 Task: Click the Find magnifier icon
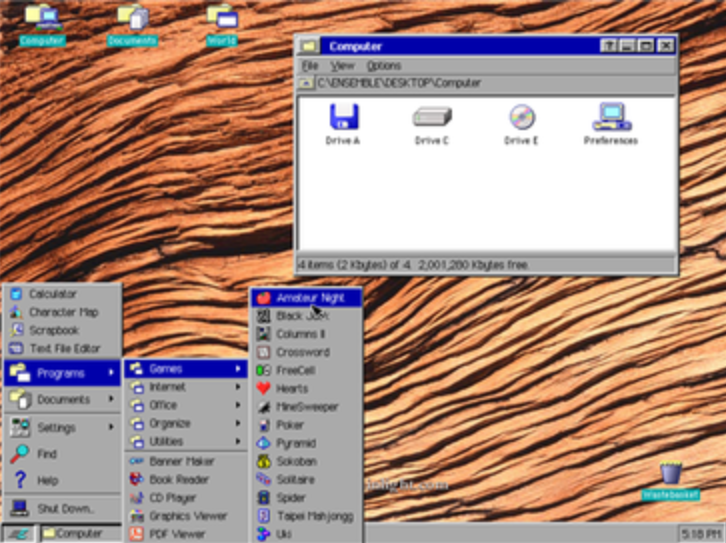(20, 454)
